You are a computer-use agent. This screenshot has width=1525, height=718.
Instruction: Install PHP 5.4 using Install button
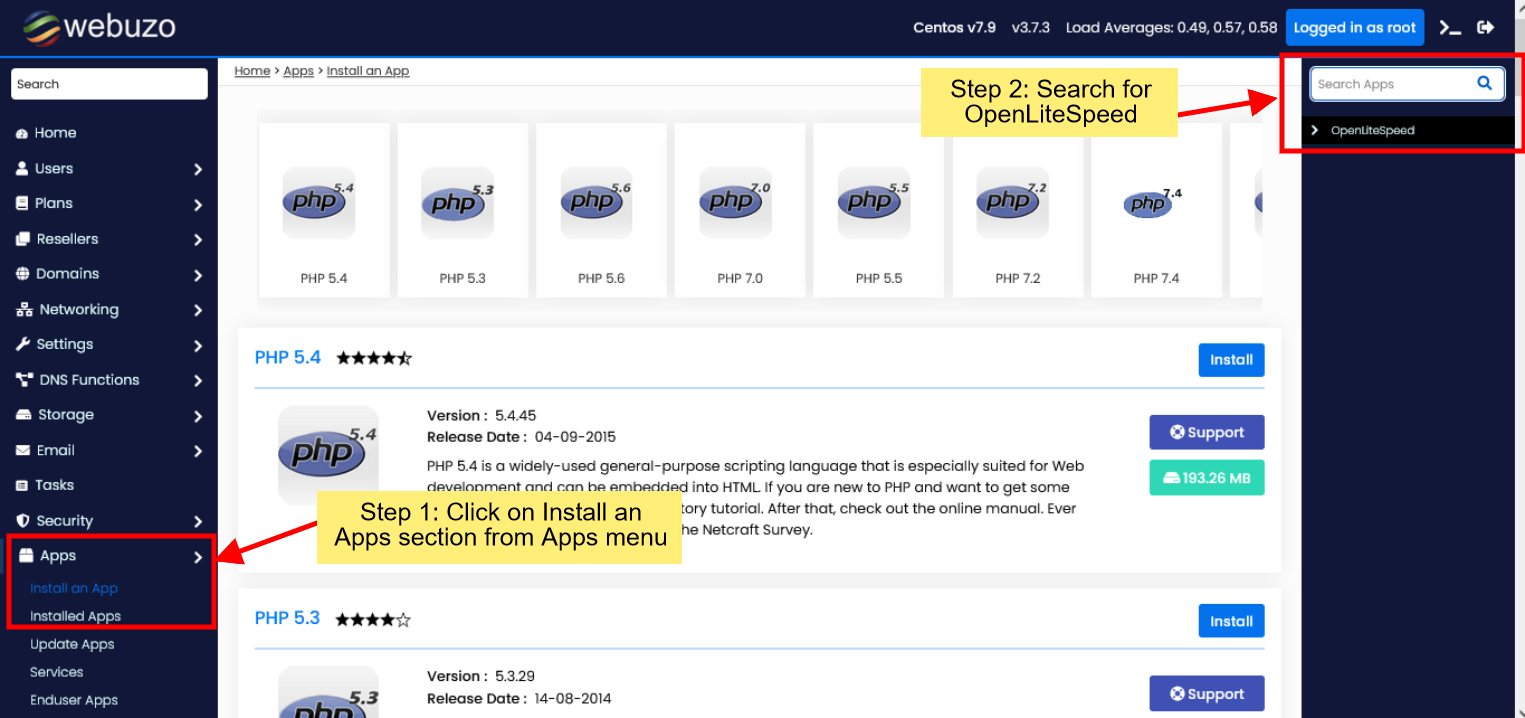click(1231, 360)
